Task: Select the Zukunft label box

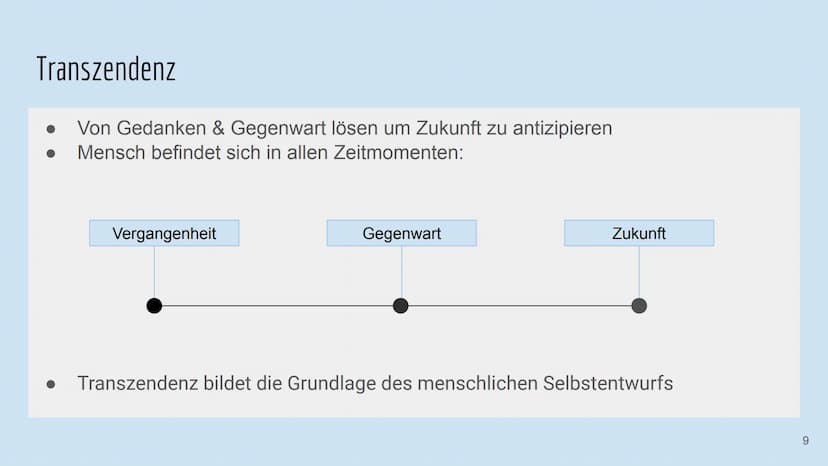Action: pyautogui.click(x=639, y=233)
